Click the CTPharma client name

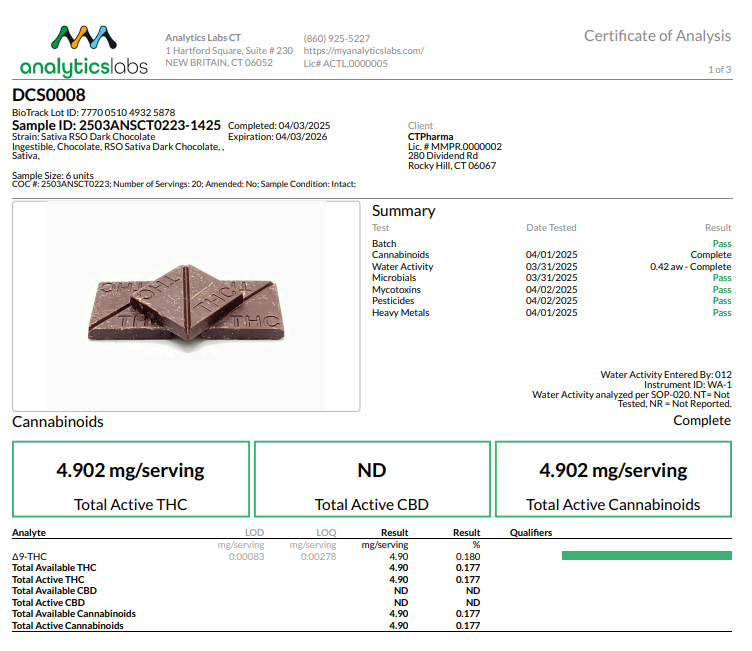click(431, 136)
